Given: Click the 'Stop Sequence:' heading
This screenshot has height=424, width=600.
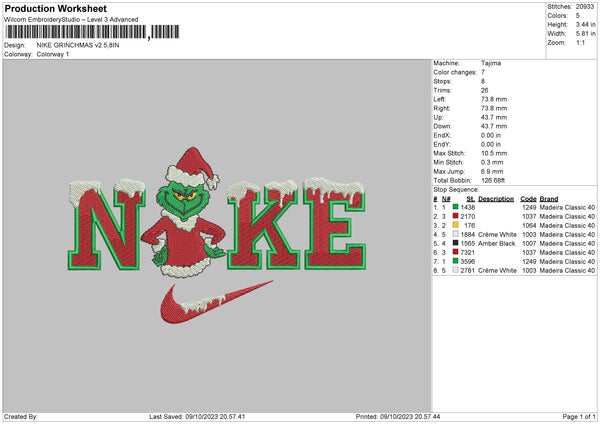Looking at the screenshot, I should coord(456,189).
